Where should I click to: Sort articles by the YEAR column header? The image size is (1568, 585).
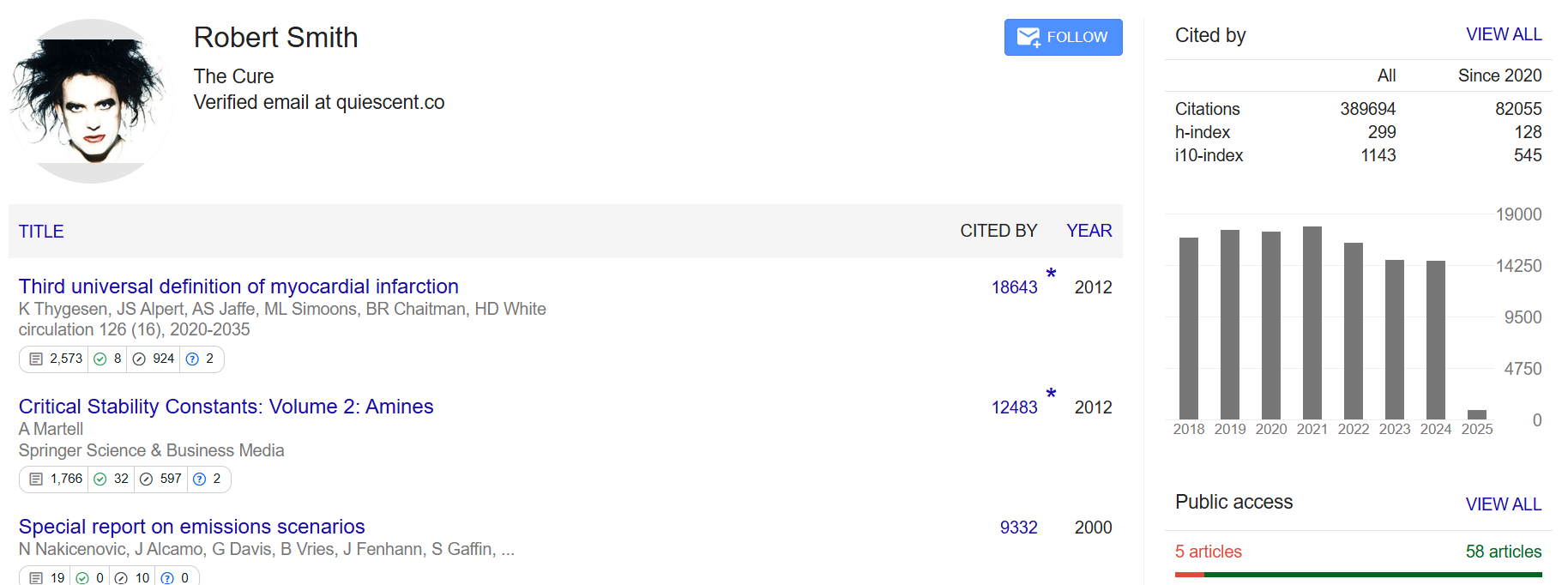coord(1089,231)
